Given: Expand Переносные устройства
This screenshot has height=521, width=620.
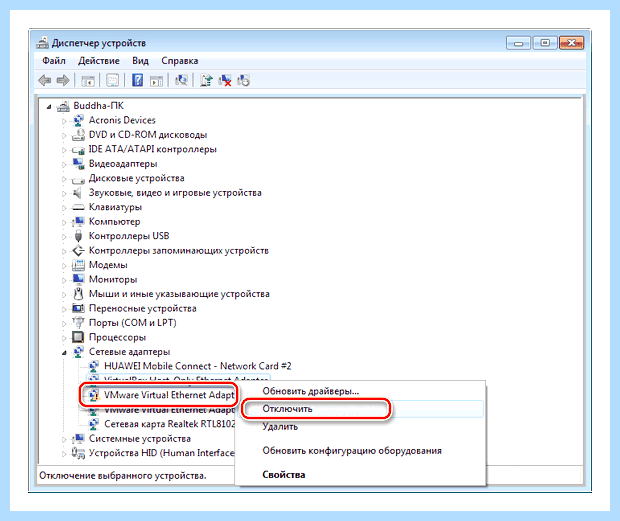Looking at the screenshot, I should point(64,309).
